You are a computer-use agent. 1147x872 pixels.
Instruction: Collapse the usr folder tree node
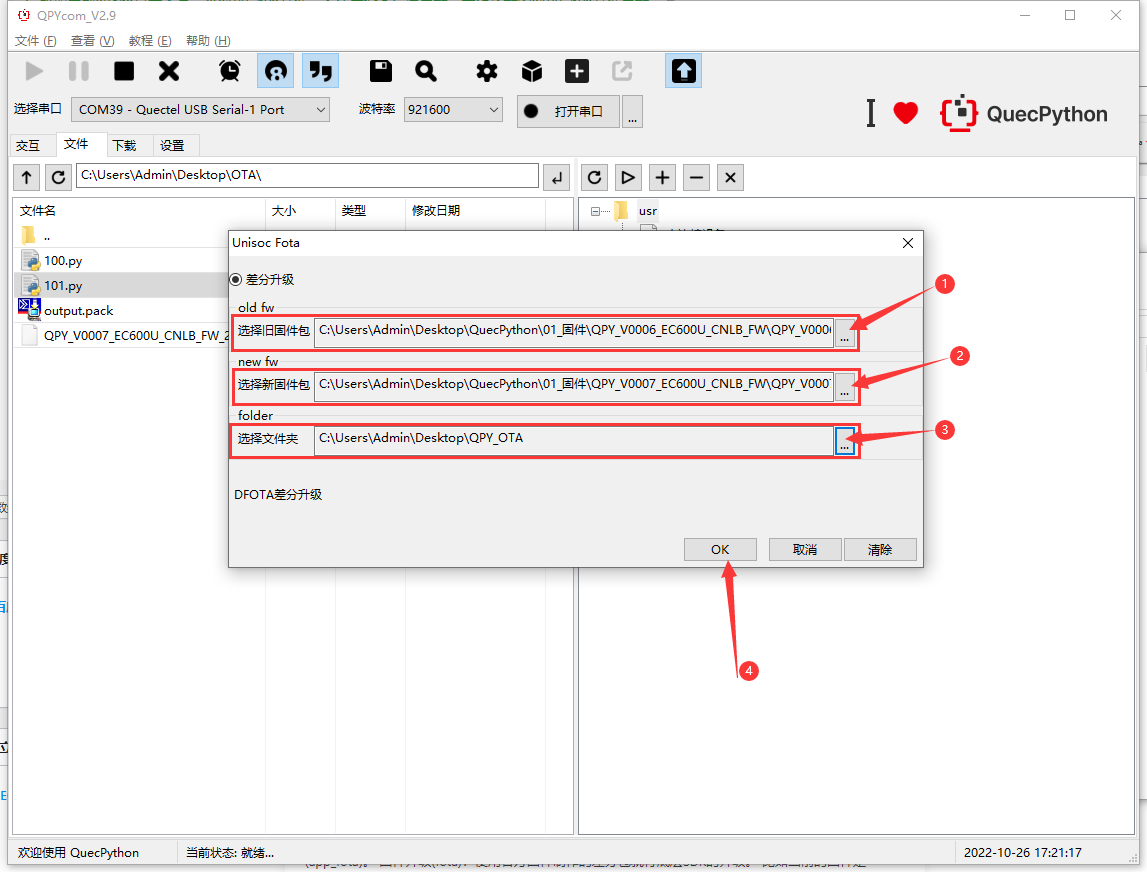(x=598, y=211)
